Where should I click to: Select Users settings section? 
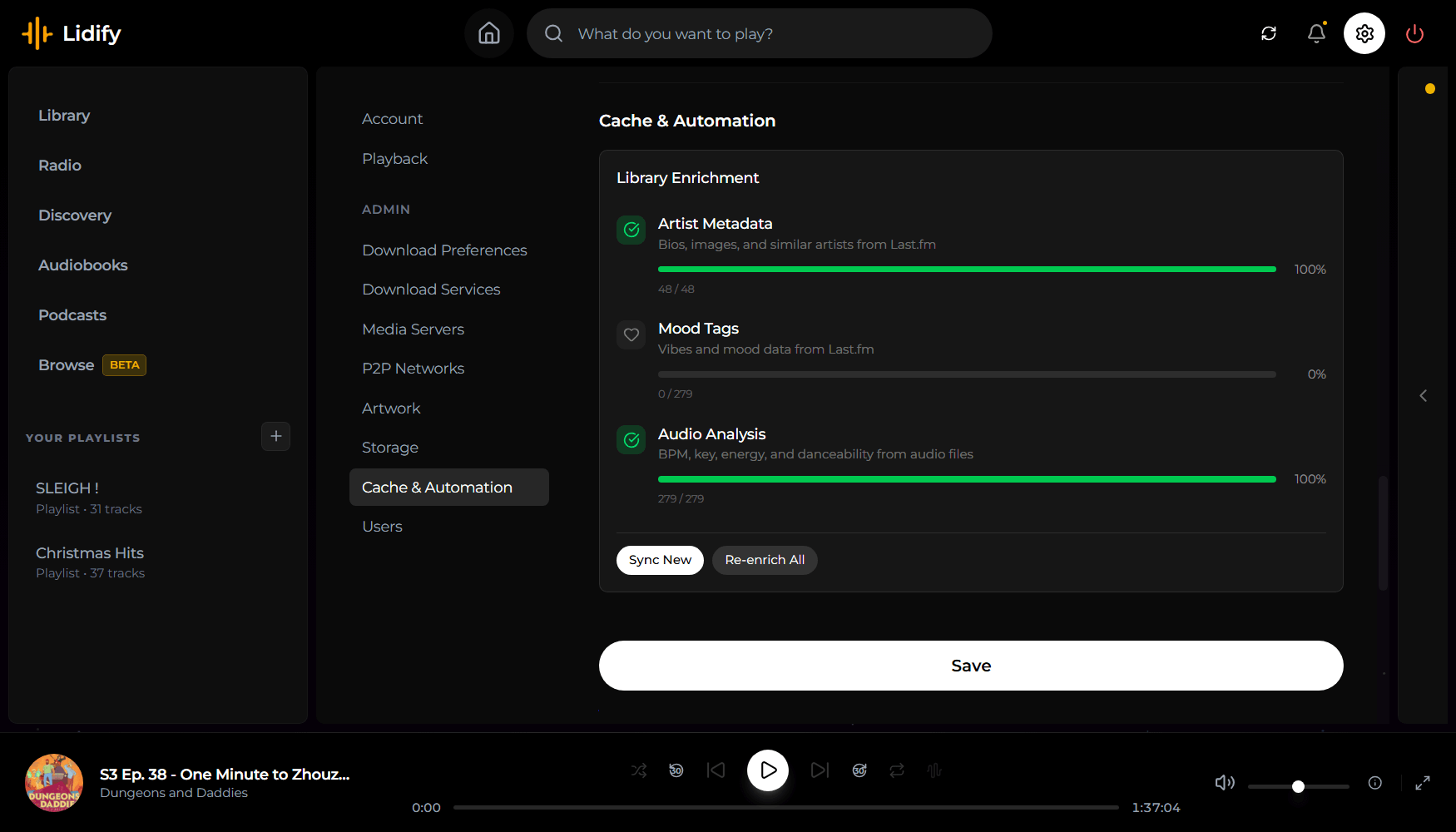click(x=382, y=527)
